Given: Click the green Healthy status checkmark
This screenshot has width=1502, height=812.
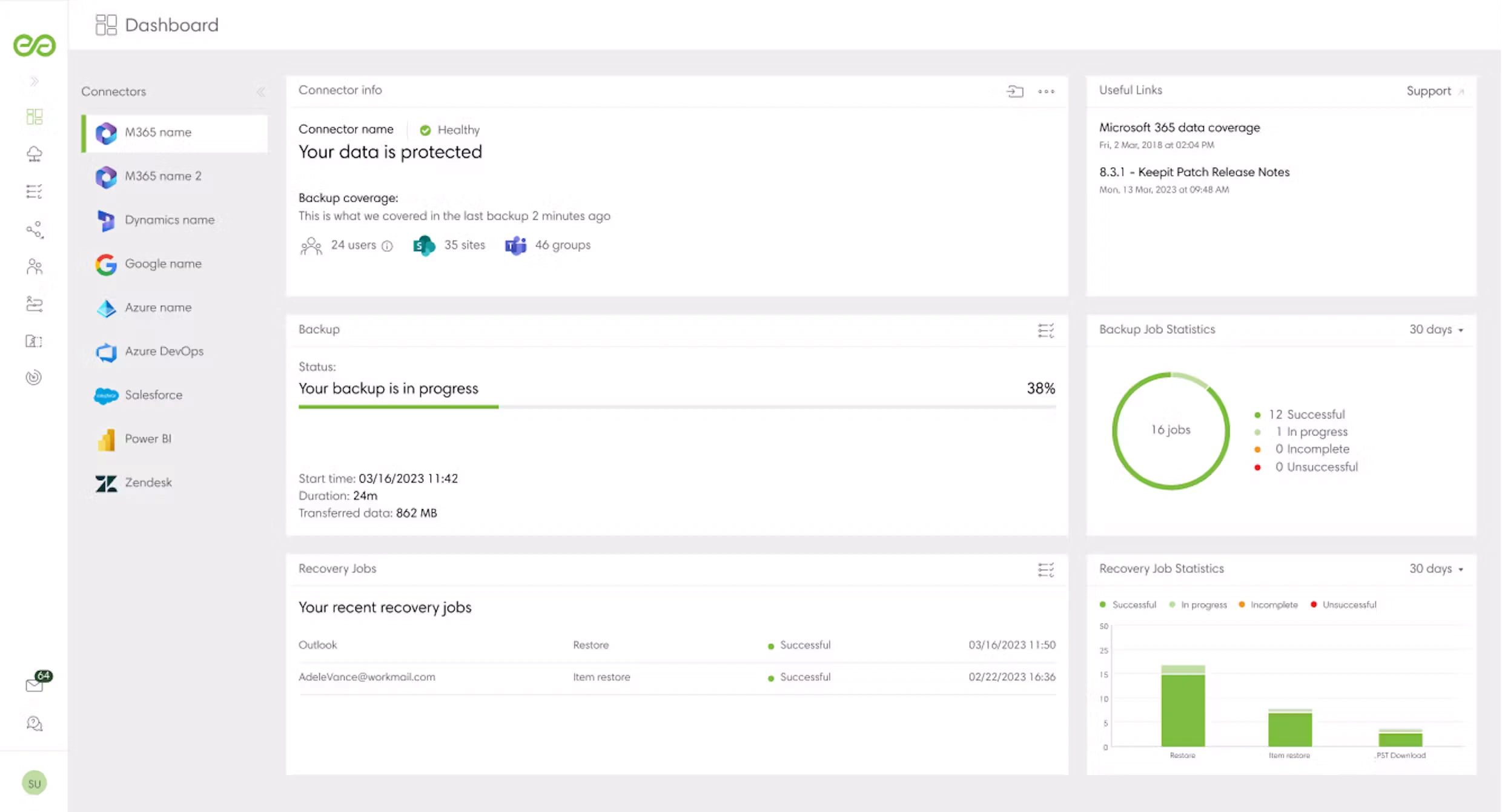Looking at the screenshot, I should (x=425, y=130).
